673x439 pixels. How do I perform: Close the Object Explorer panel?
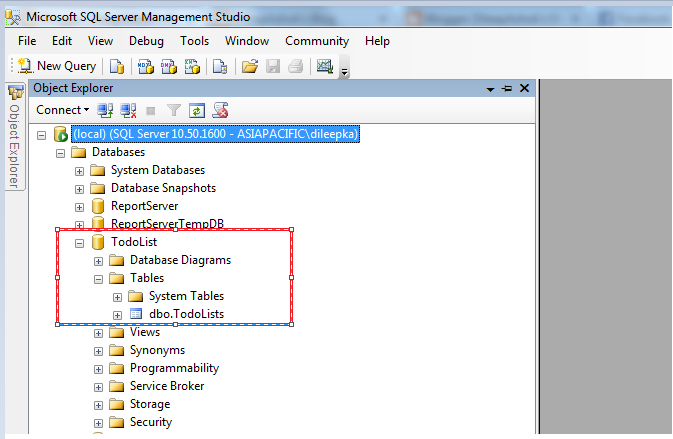[x=524, y=88]
